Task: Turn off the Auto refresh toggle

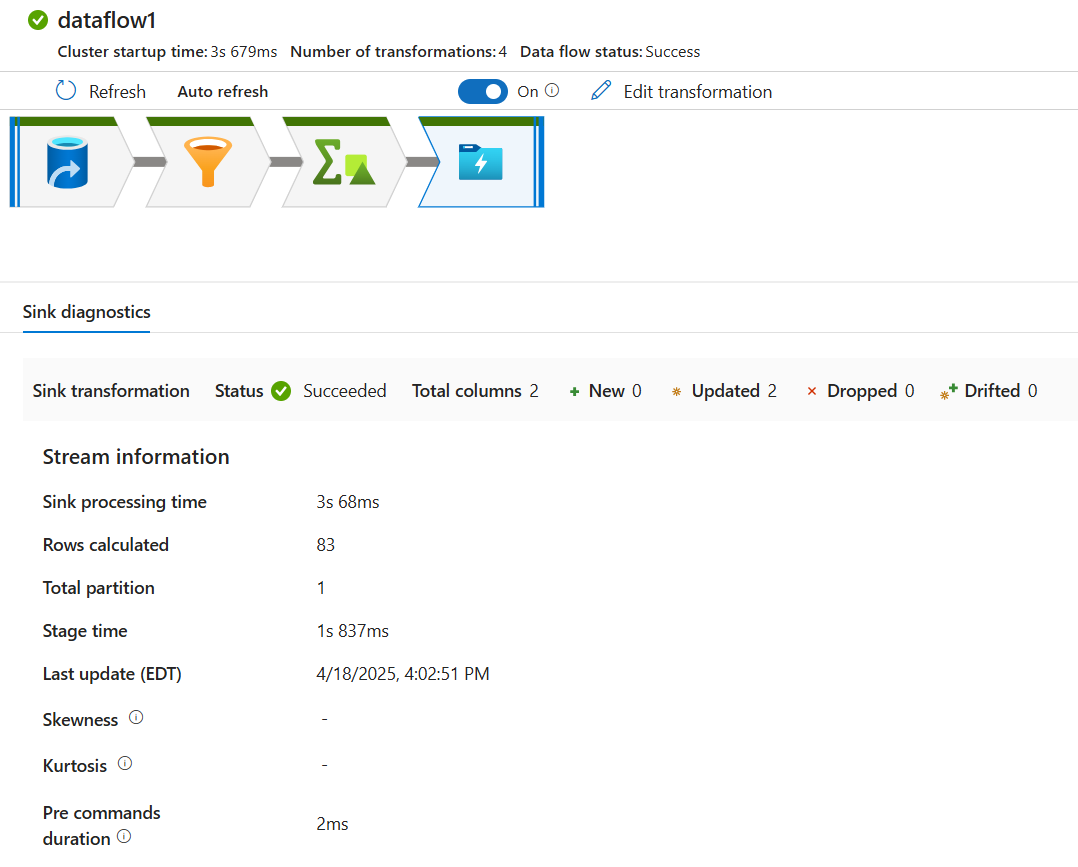Action: [483, 91]
